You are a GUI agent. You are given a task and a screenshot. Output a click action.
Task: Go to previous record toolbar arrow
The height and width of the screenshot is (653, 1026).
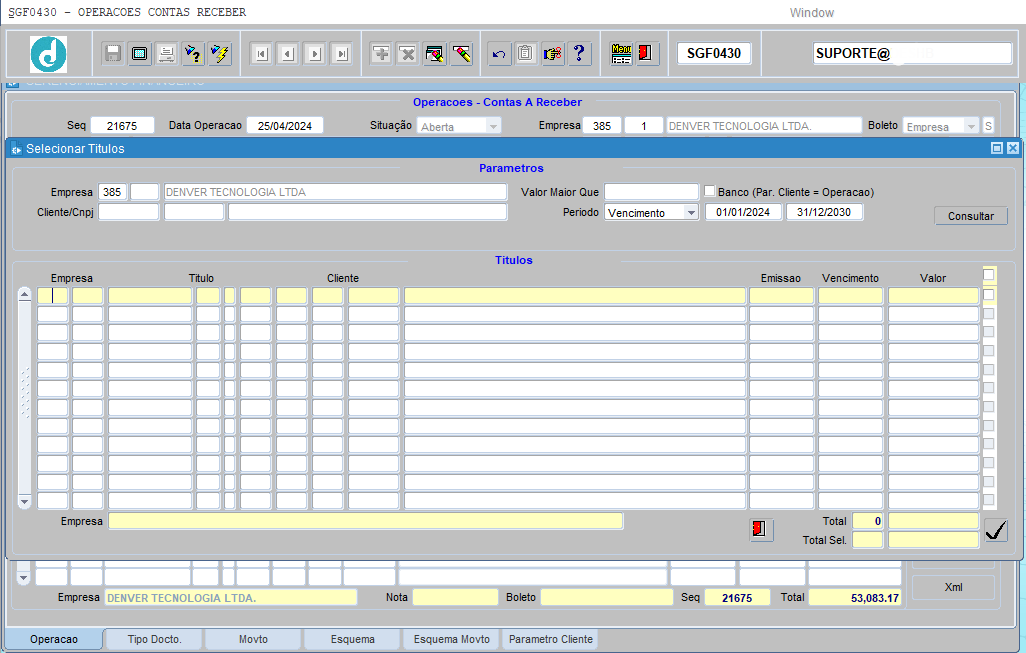pos(289,54)
